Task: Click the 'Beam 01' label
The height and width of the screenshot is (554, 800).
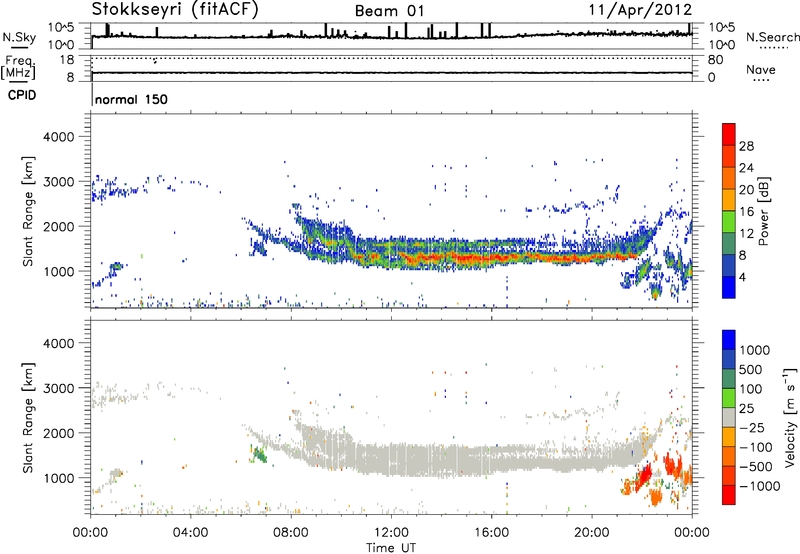Action: point(389,11)
